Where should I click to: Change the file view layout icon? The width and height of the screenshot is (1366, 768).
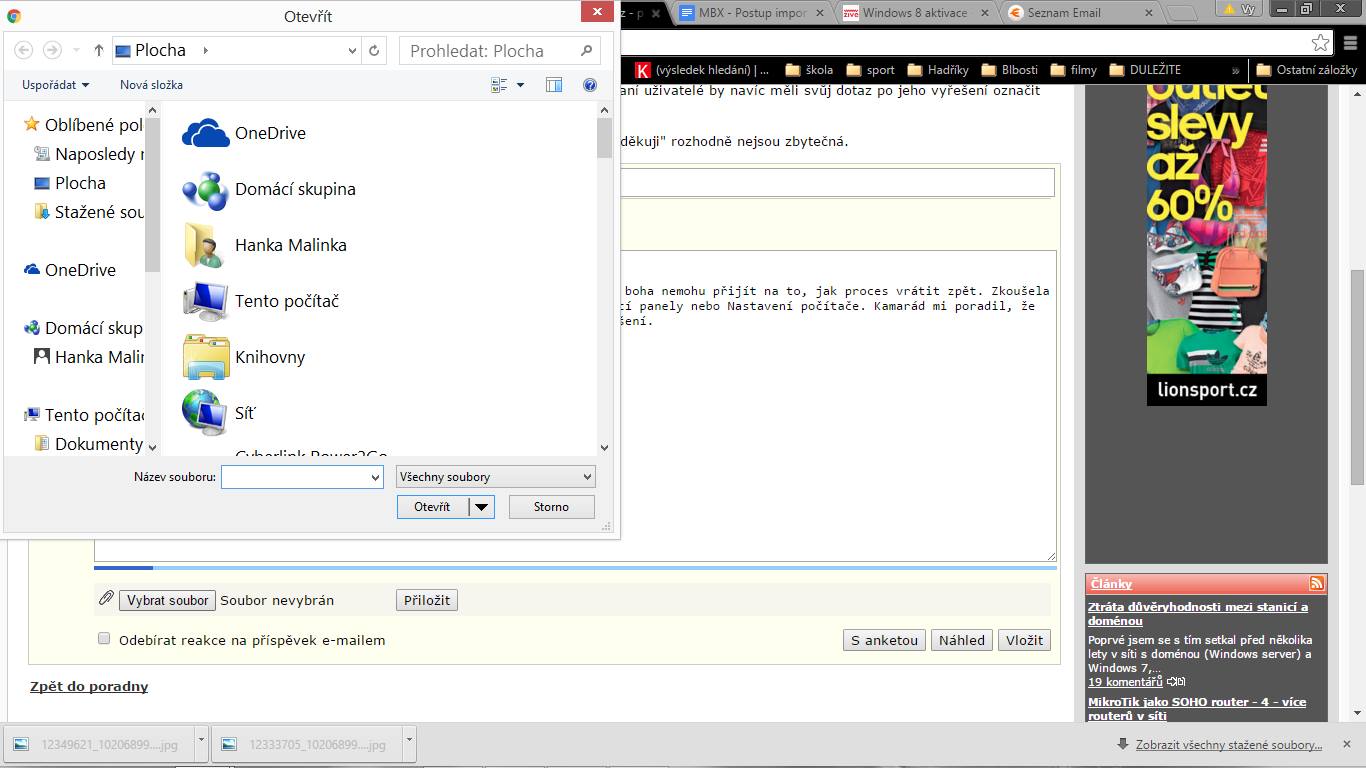tap(499, 85)
